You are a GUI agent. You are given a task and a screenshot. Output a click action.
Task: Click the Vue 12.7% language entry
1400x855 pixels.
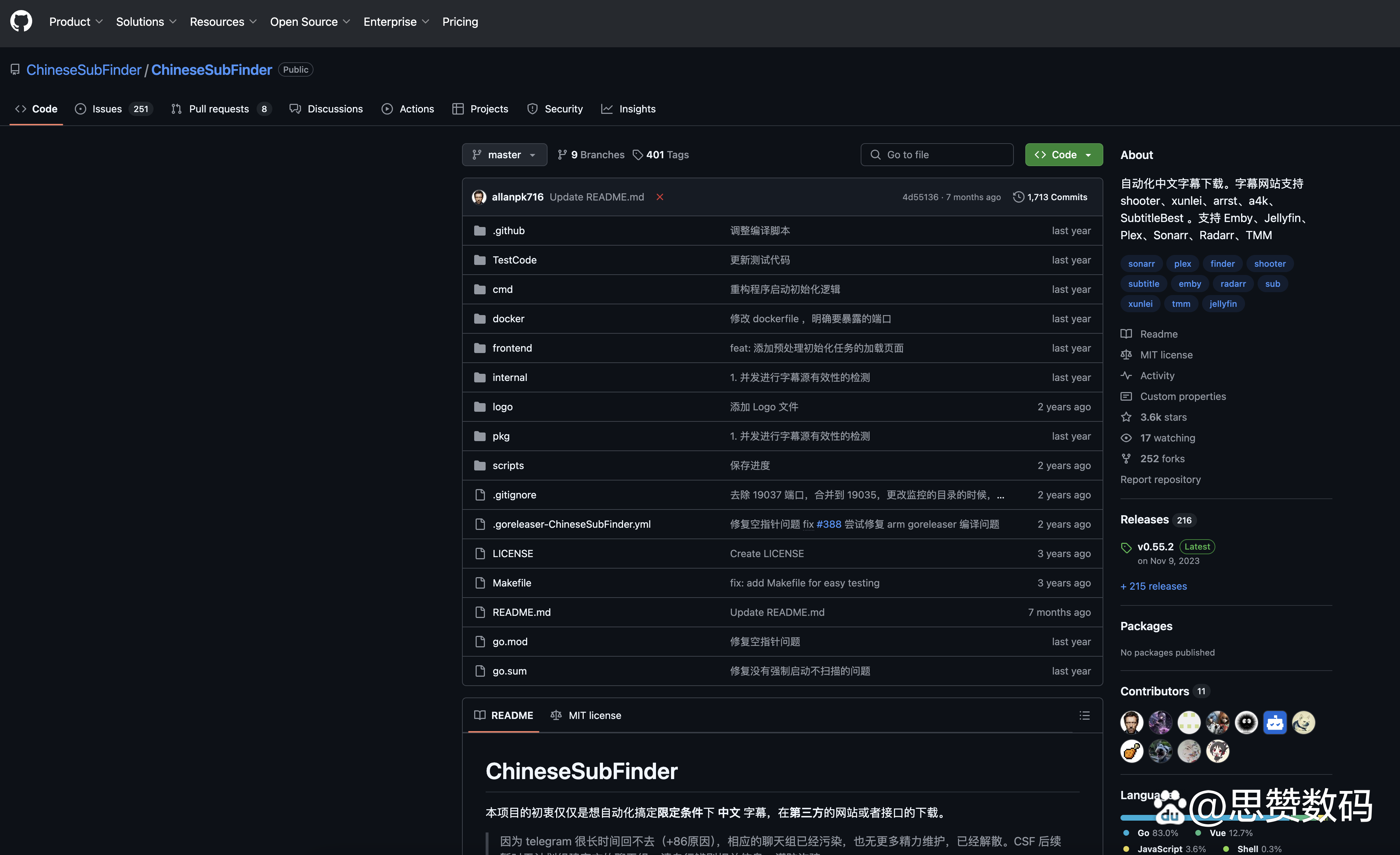tap(1224, 833)
